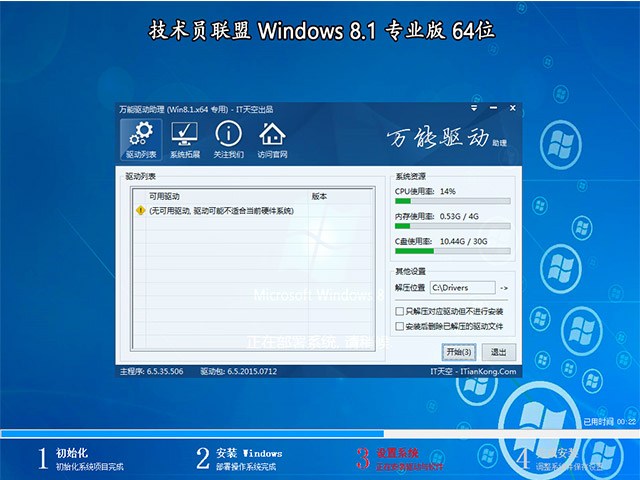Click the C盘使用率 disk usage bar
Image resolution: width=640 pixels, height=480 pixels.
pyautogui.click(x=452, y=251)
